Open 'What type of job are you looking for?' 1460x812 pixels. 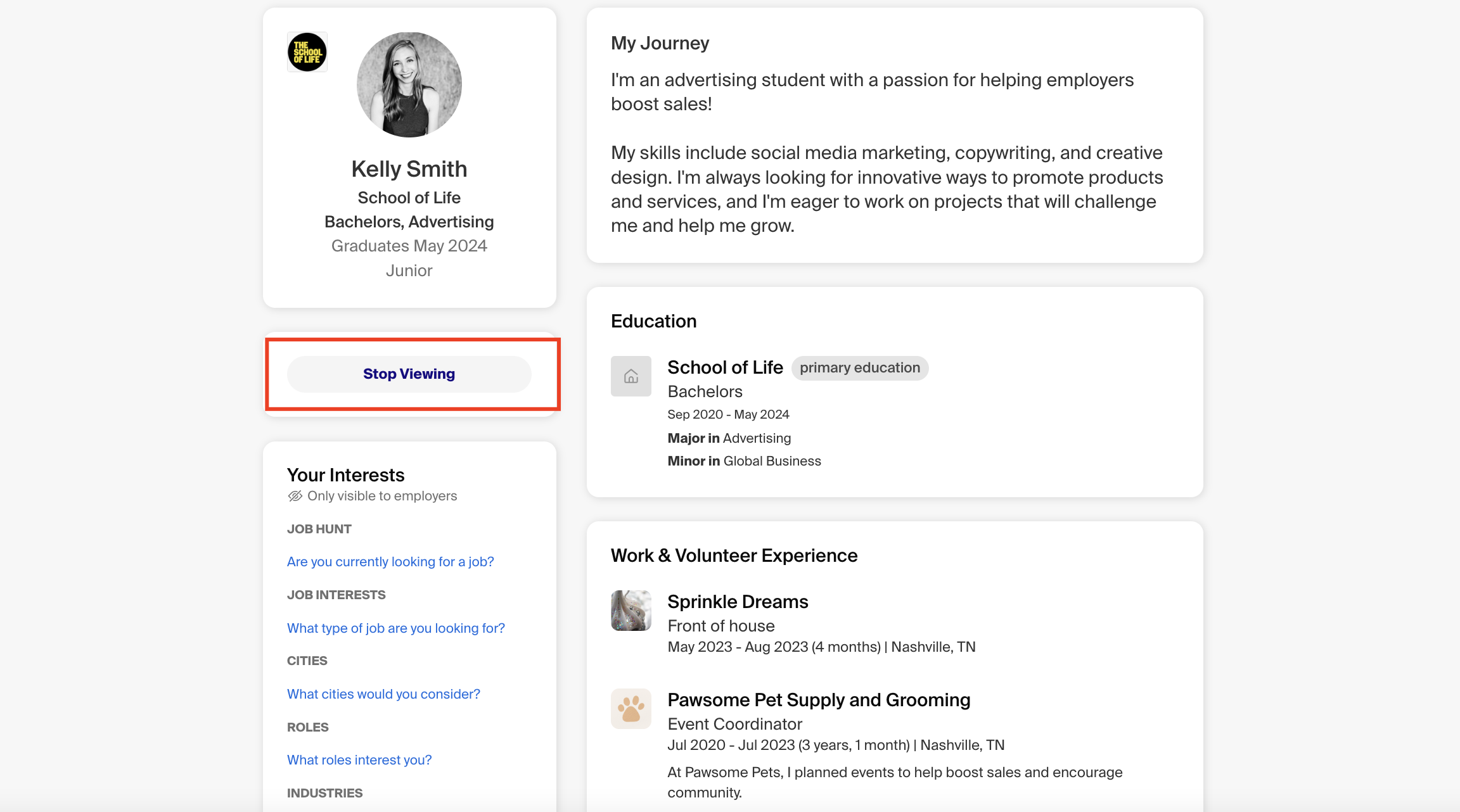pyautogui.click(x=396, y=628)
